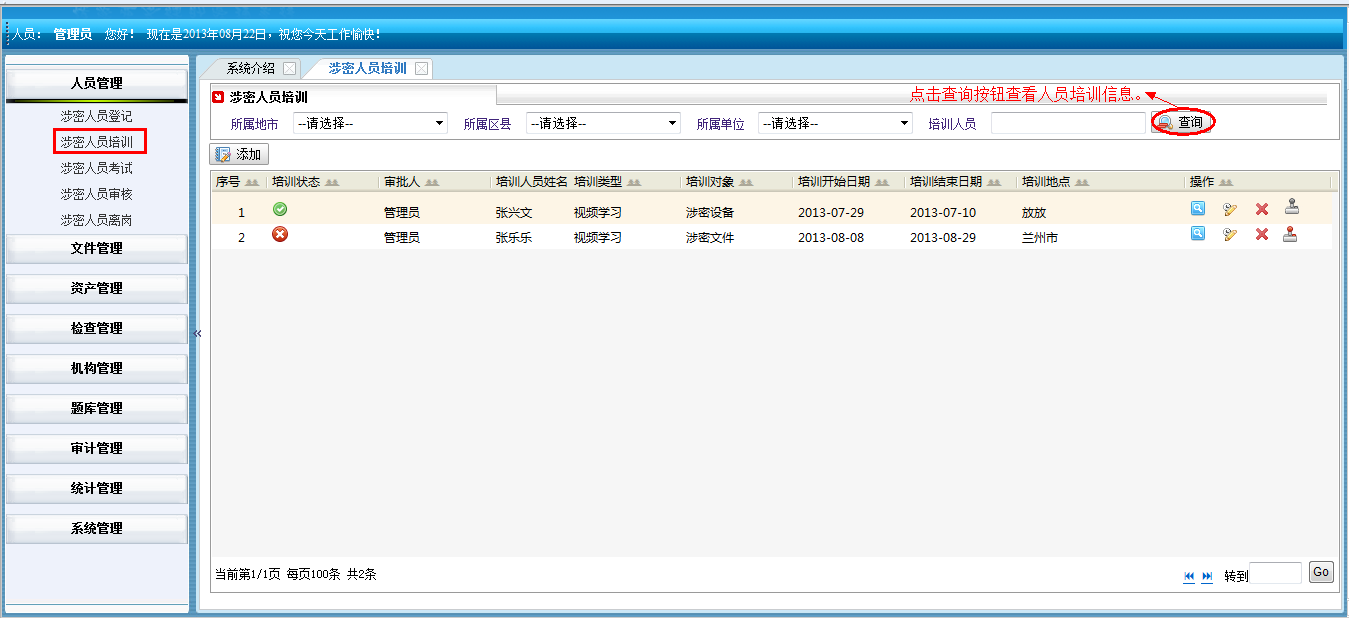Viewport: 1349px width, 618px height.
Task: Click the 添加 add button
Action: [x=239, y=154]
